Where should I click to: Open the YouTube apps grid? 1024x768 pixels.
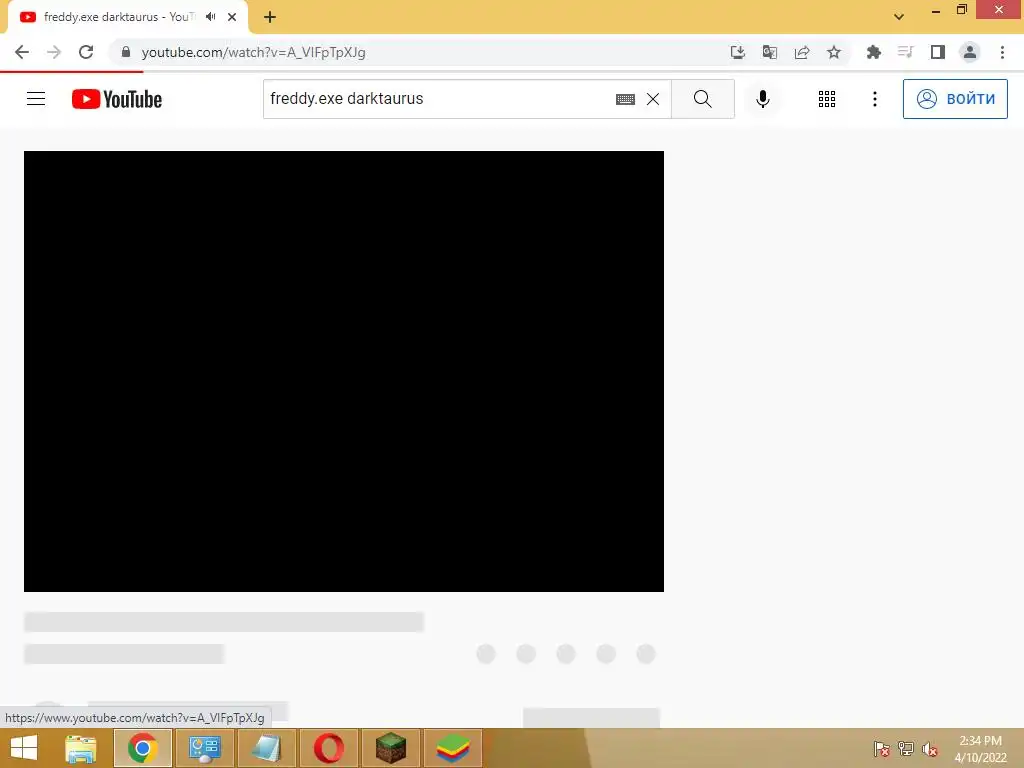coord(827,99)
